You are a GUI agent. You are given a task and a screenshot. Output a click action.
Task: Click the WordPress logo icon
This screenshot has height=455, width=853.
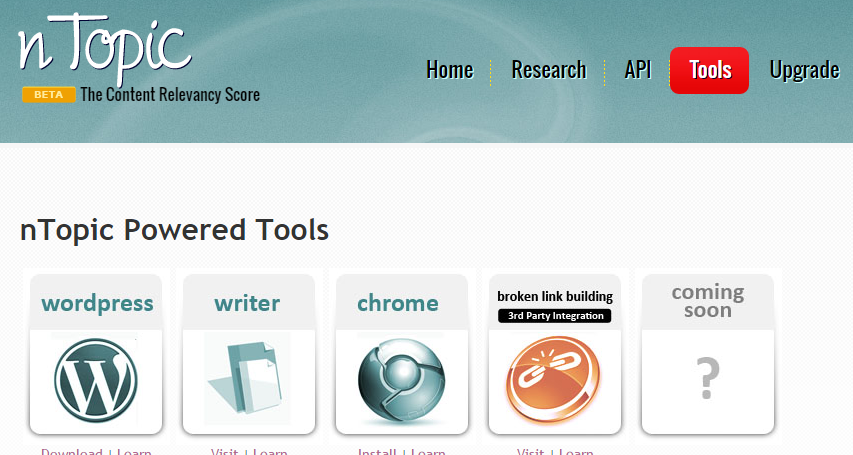tap(96, 380)
